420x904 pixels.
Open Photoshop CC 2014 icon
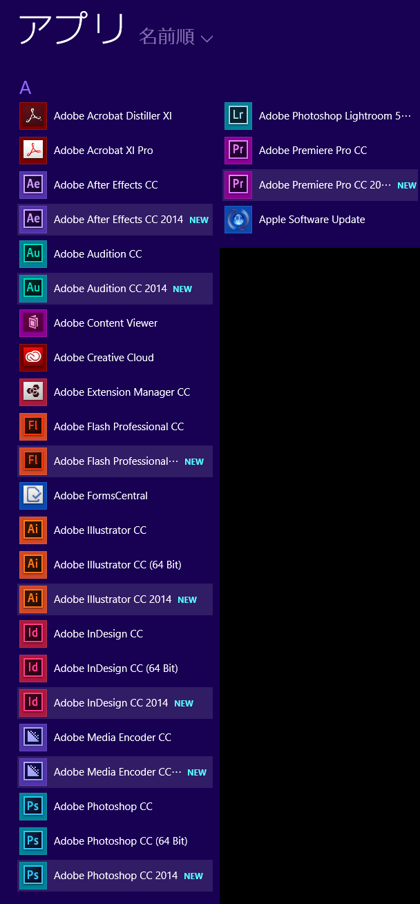coord(33,876)
